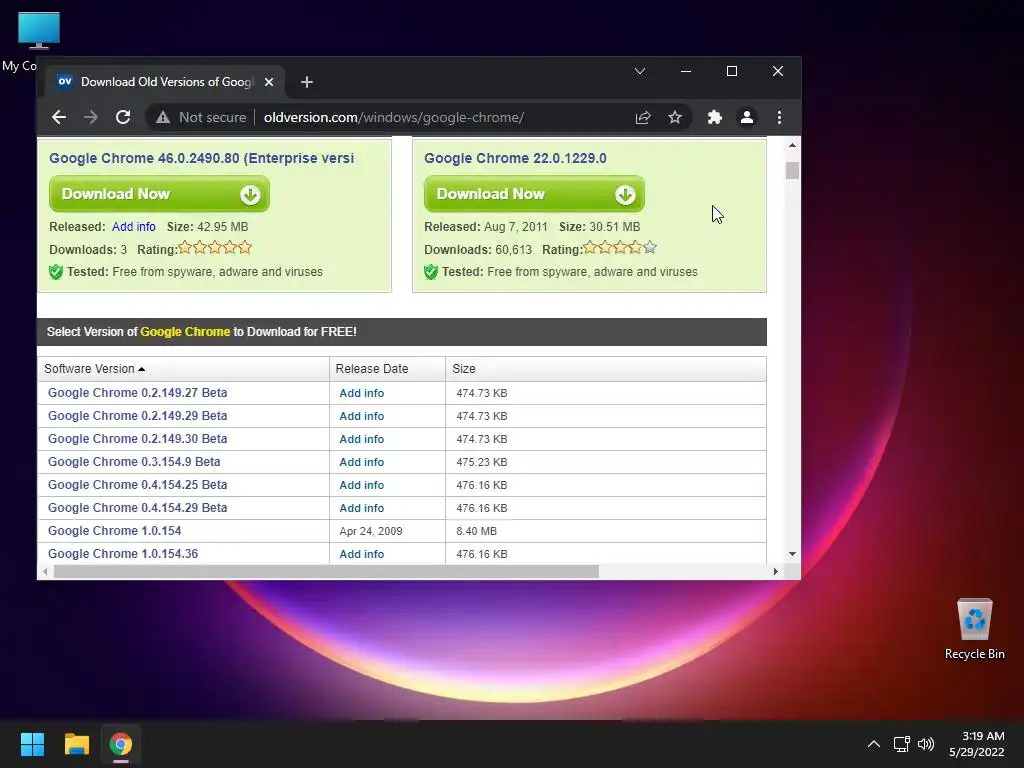Click the star rating for Chrome 22.0.1229.0
Image resolution: width=1024 pixels, height=768 pixels.
(x=620, y=248)
